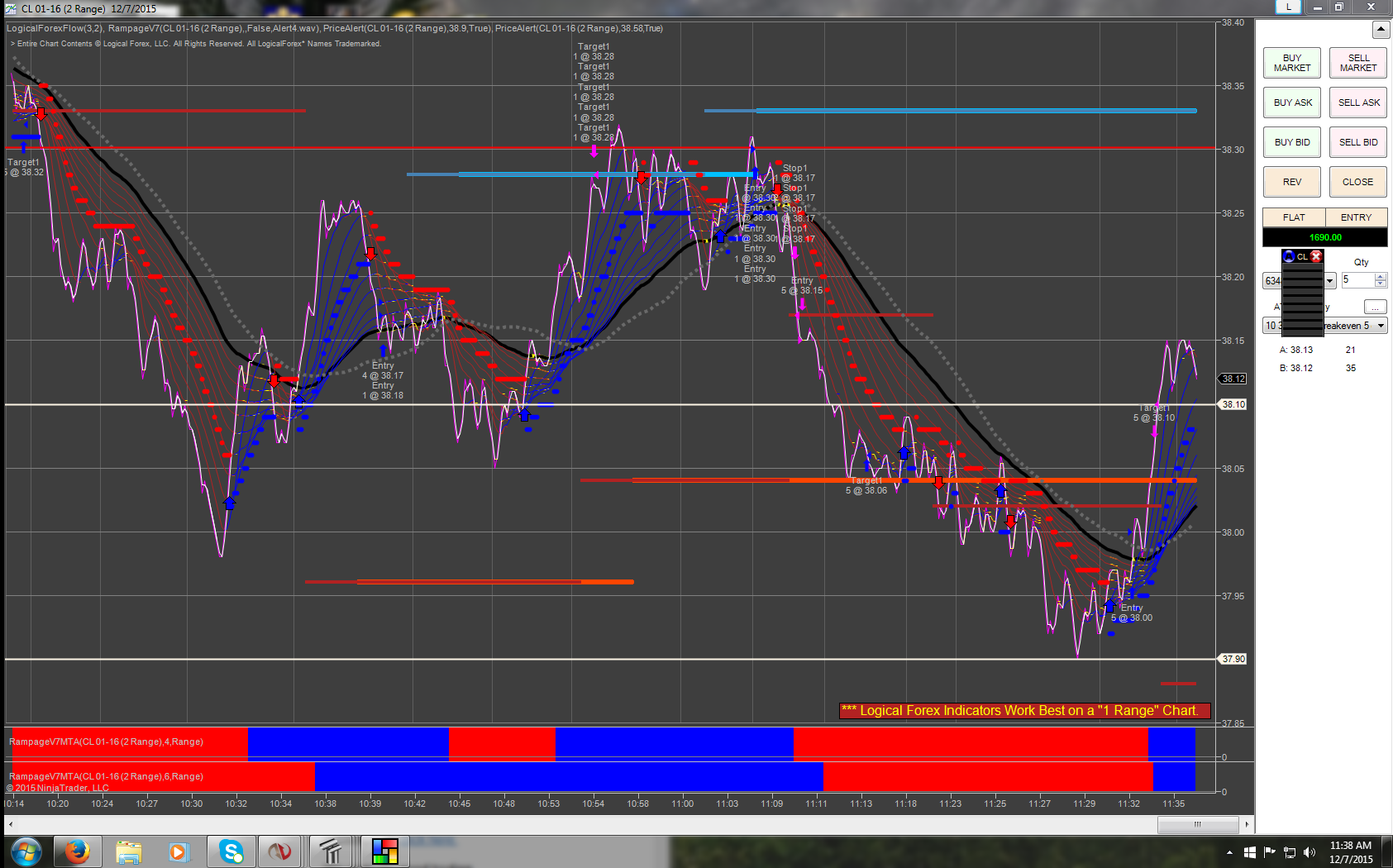
Task: Click the Entry 4 @ 38.17 label
Action: point(383,370)
